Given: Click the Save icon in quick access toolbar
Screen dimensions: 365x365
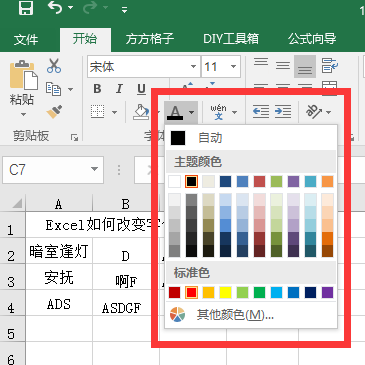Looking at the screenshot, I should (x=26, y=8).
